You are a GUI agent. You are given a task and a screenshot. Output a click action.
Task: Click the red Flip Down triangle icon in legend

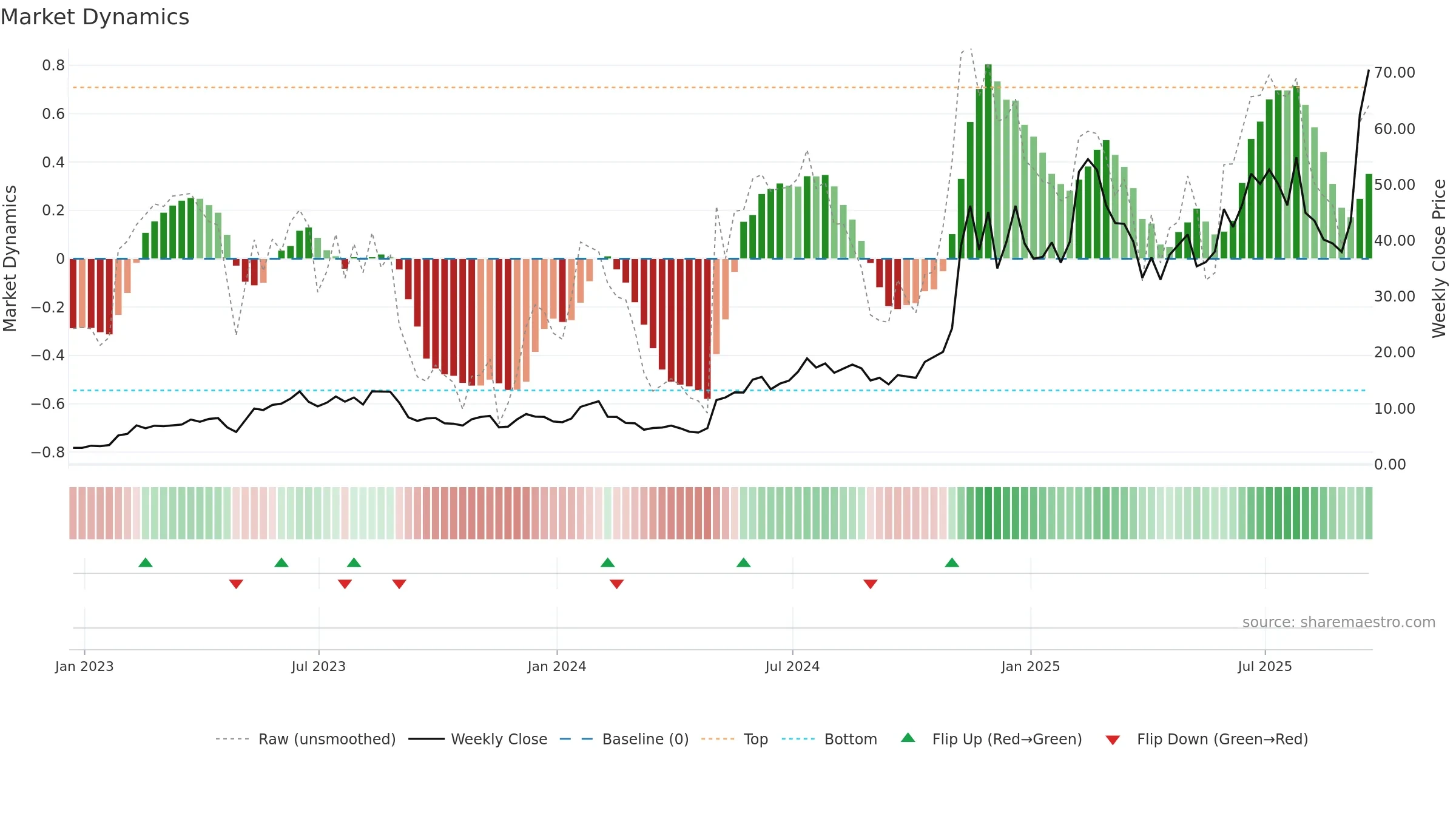1113,740
